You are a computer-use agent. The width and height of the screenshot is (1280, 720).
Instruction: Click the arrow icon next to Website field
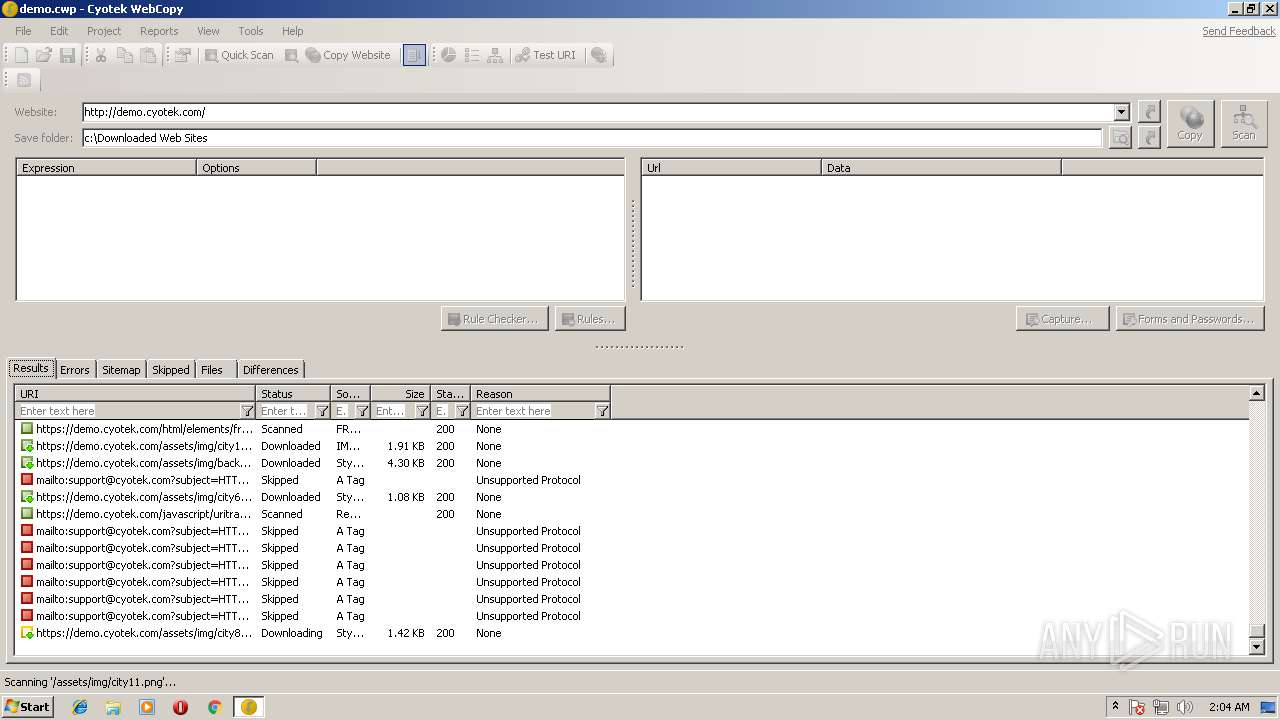[x=1150, y=112]
